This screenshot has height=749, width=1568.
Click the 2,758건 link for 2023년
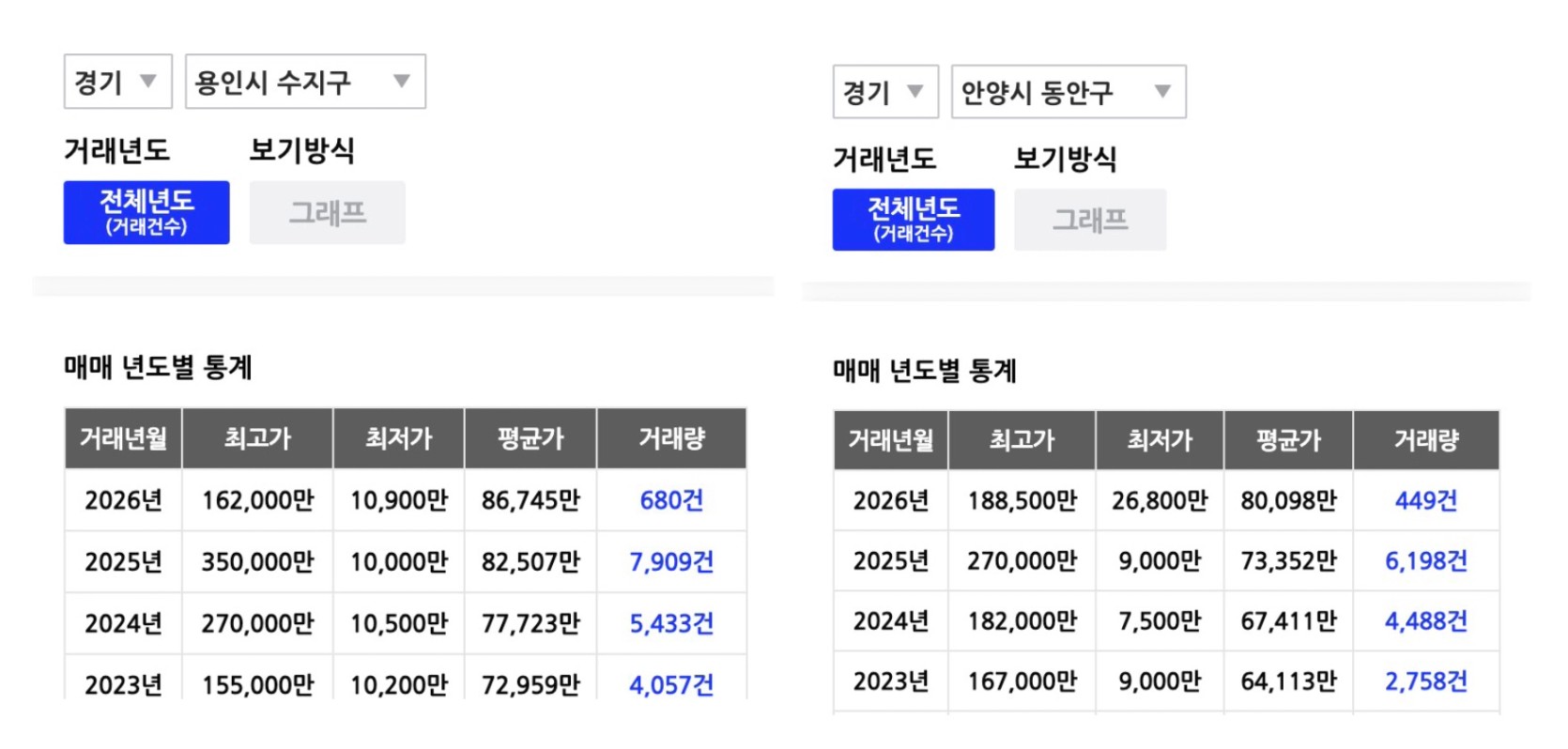(1425, 681)
